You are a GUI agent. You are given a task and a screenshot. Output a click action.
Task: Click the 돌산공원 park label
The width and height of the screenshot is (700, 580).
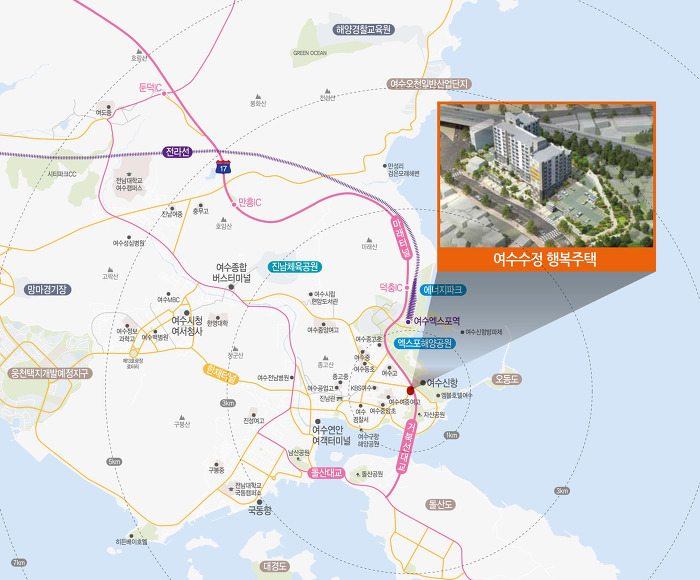coord(372,474)
